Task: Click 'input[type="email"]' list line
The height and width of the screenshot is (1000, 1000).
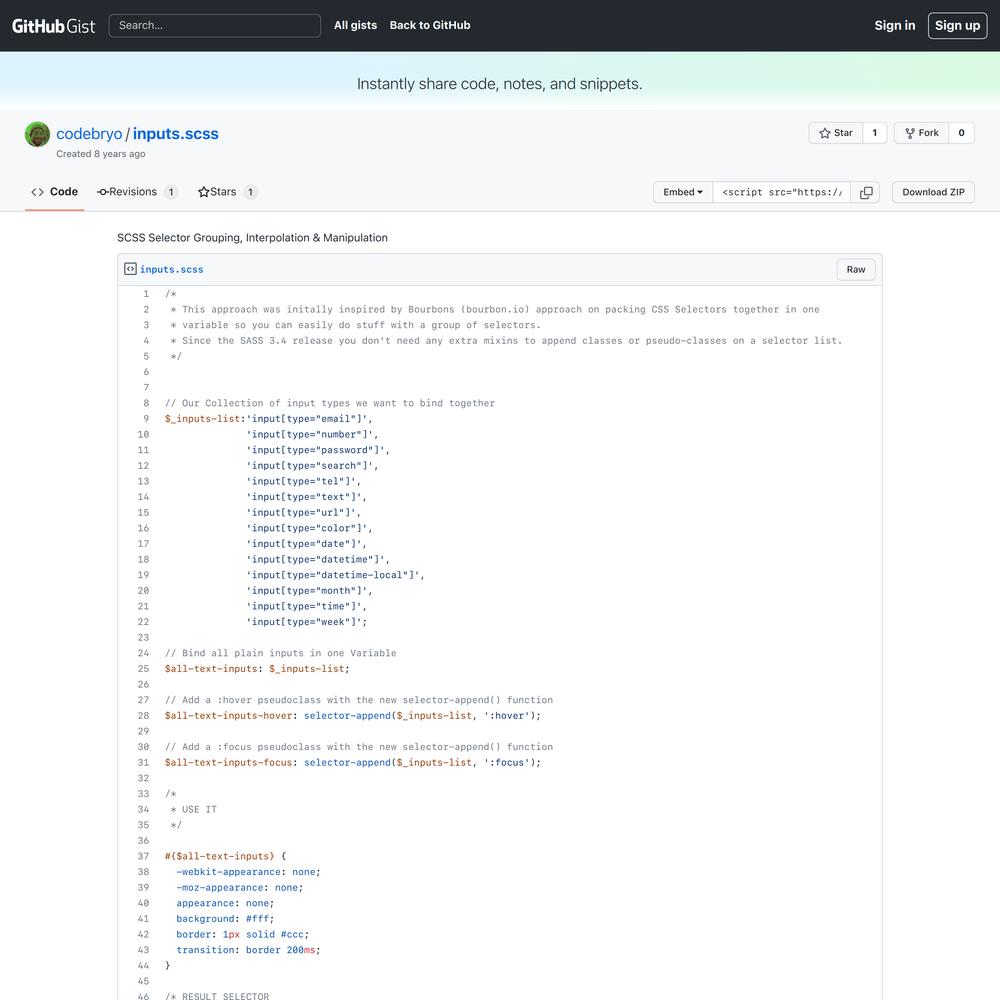Action: pos(268,419)
